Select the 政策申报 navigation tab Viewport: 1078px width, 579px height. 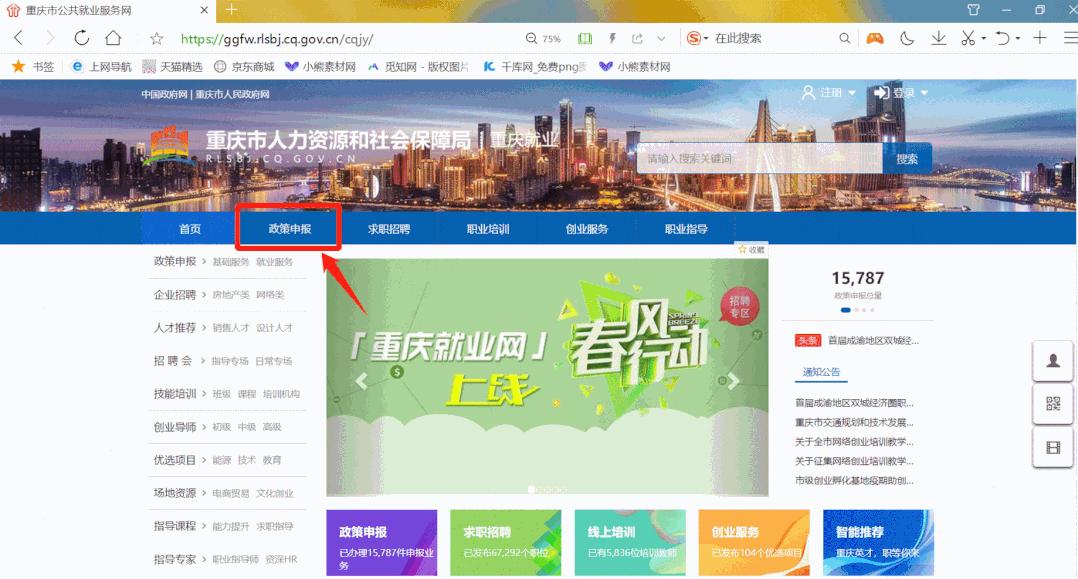pyautogui.click(x=289, y=229)
